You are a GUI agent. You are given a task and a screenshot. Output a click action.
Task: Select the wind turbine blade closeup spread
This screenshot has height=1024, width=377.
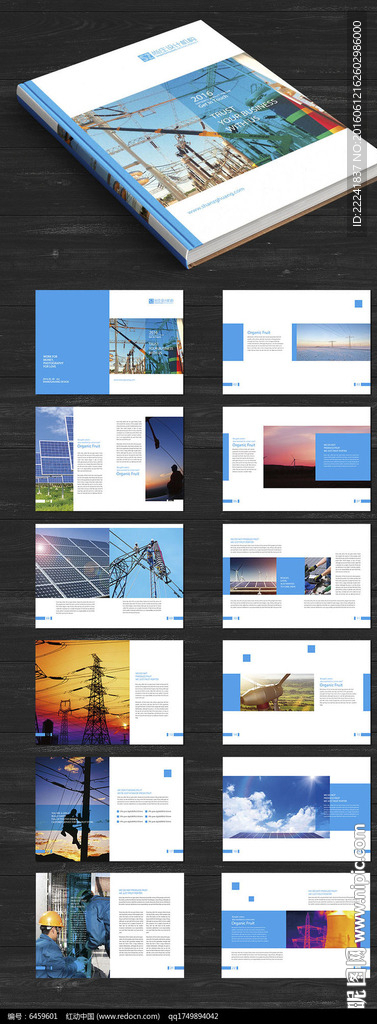click(x=297, y=692)
